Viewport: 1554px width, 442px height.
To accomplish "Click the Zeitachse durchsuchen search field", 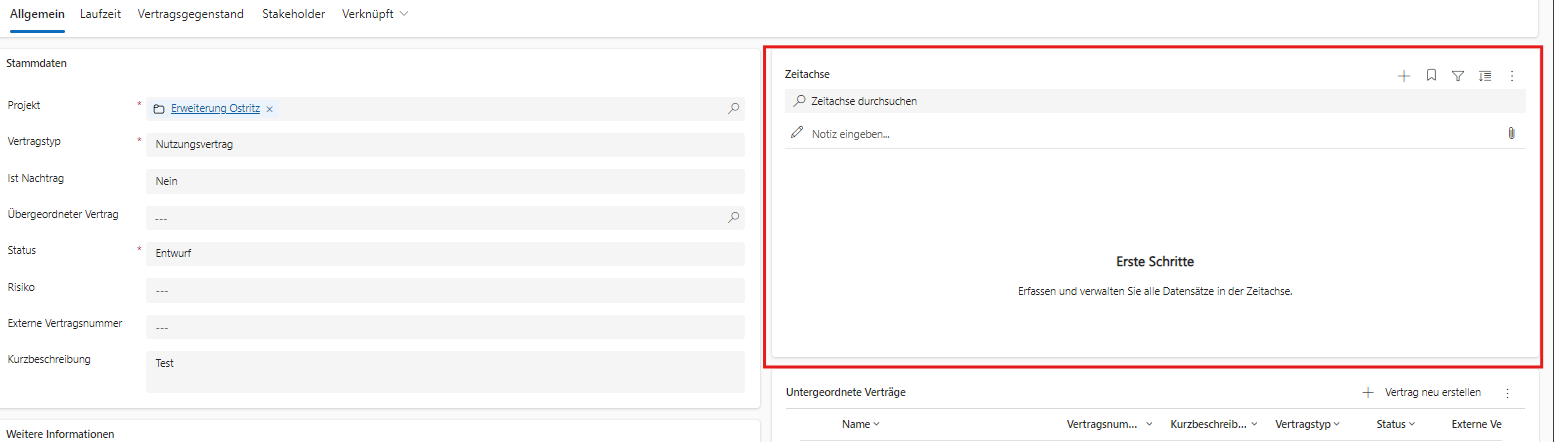I will (1155, 101).
